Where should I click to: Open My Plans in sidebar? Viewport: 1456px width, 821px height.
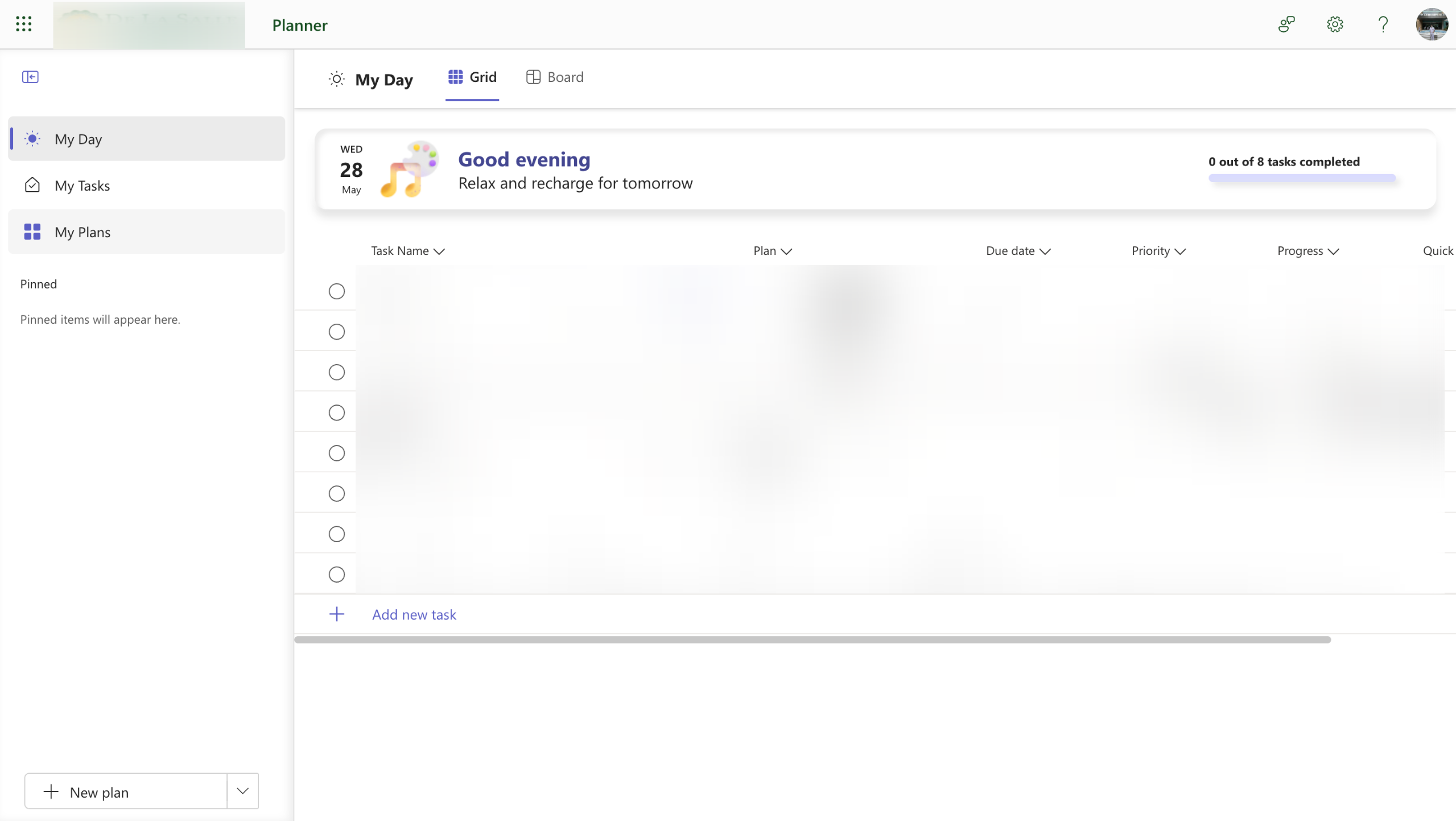tap(147, 232)
